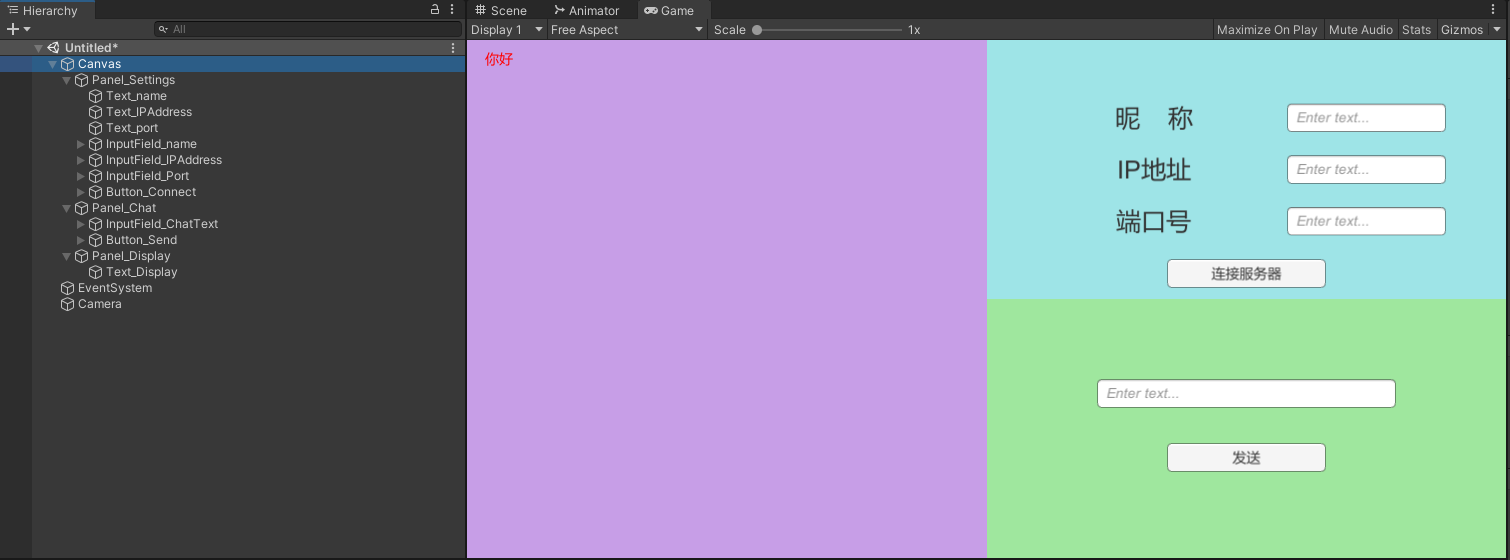
Task: Switch to the Animator tab
Action: (587, 10)
